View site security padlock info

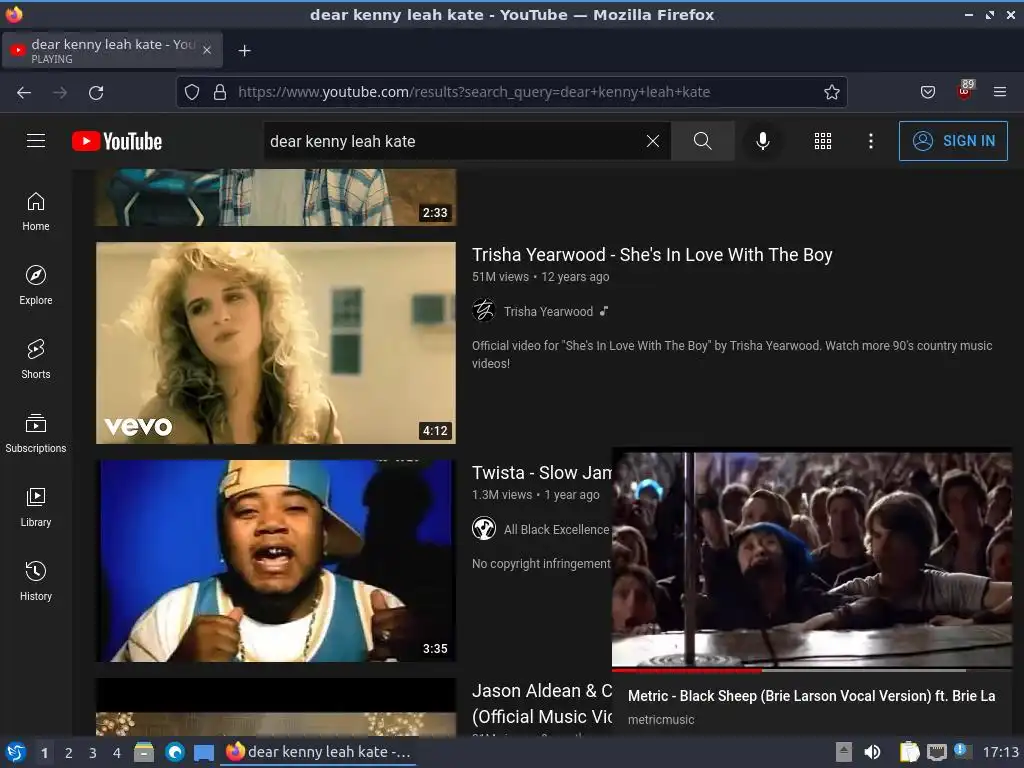[220, 92]
